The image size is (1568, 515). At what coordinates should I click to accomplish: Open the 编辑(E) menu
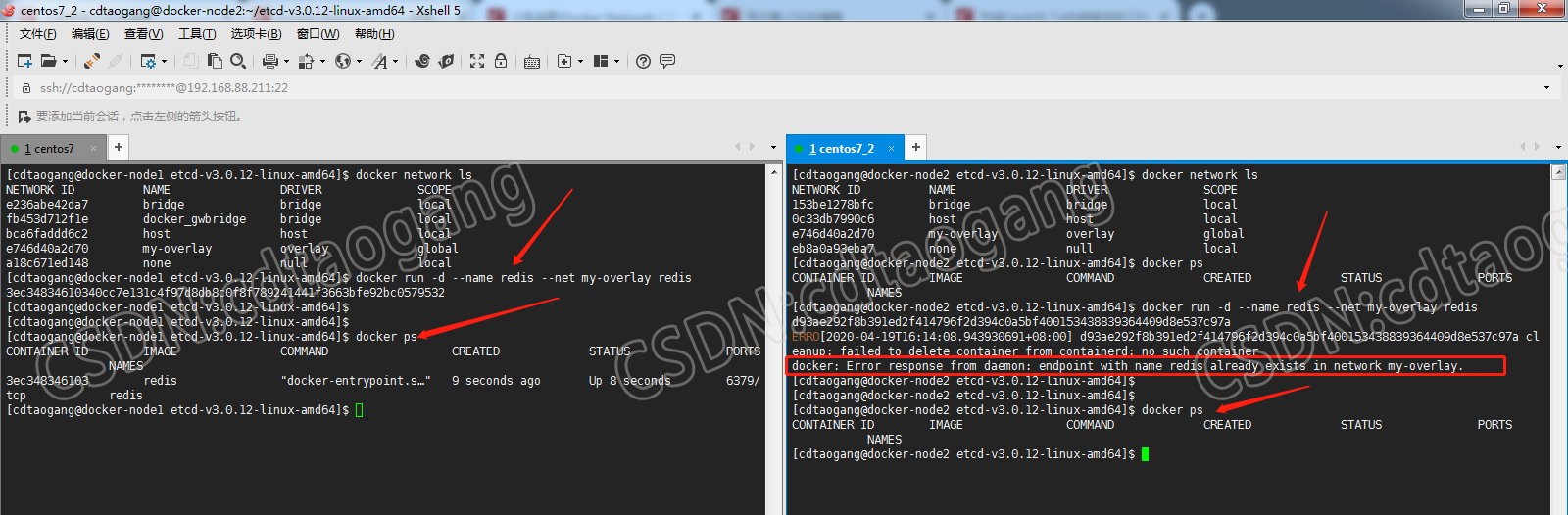[x=90, y=34]
